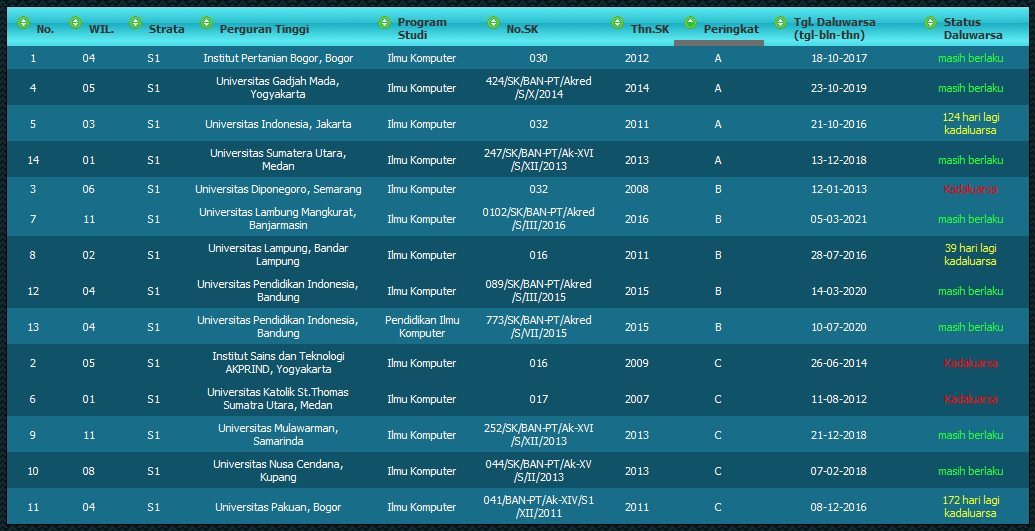1035x531 pixels.
Task: Click SK number 424/SK/BAN-PT/Akred/S/X/2014
Action: pos(538,88)
